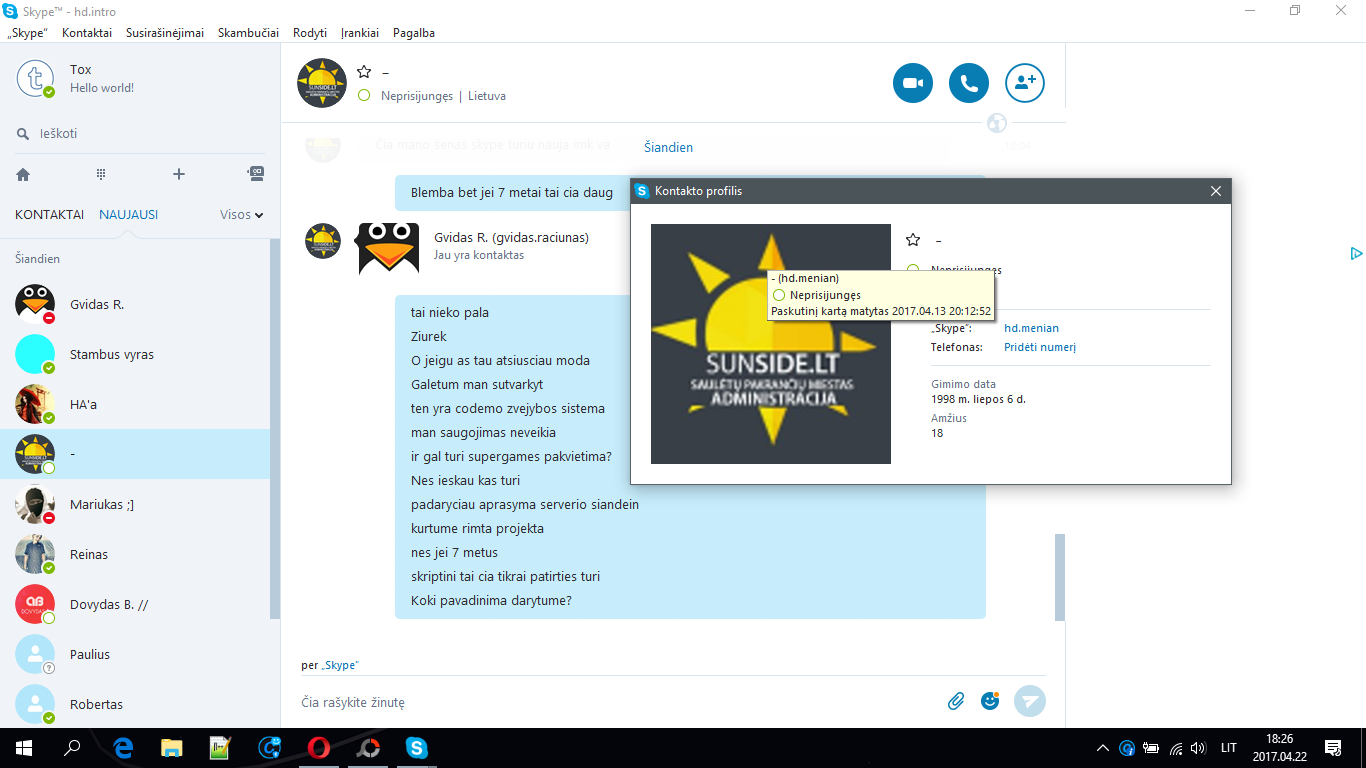Open the Skype home icon in the sidebar
The height and width of the screenshot is (768, 1366).
pos(23,174)
